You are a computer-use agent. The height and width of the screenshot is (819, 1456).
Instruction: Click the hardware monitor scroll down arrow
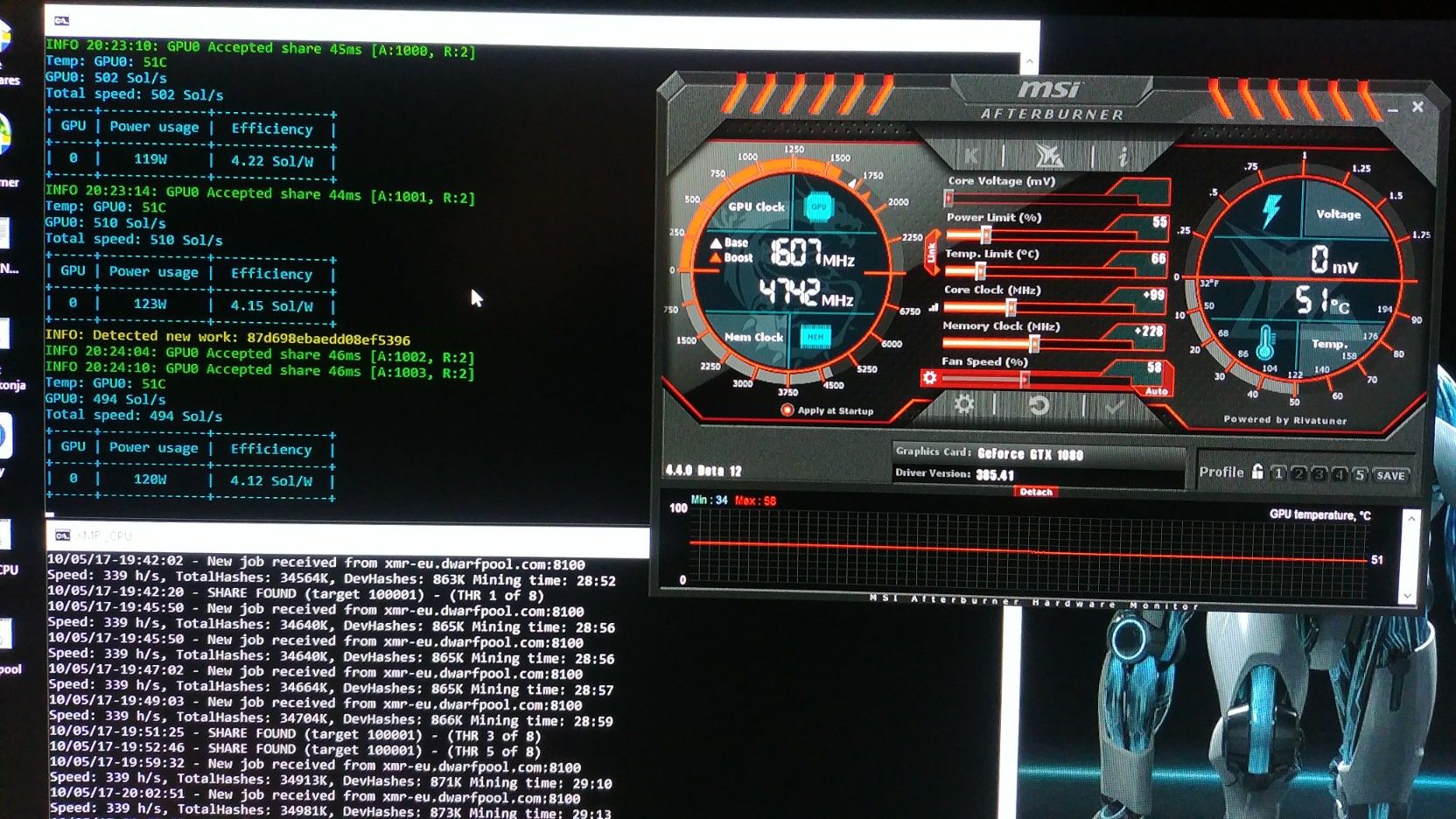tap(1408, 596)
